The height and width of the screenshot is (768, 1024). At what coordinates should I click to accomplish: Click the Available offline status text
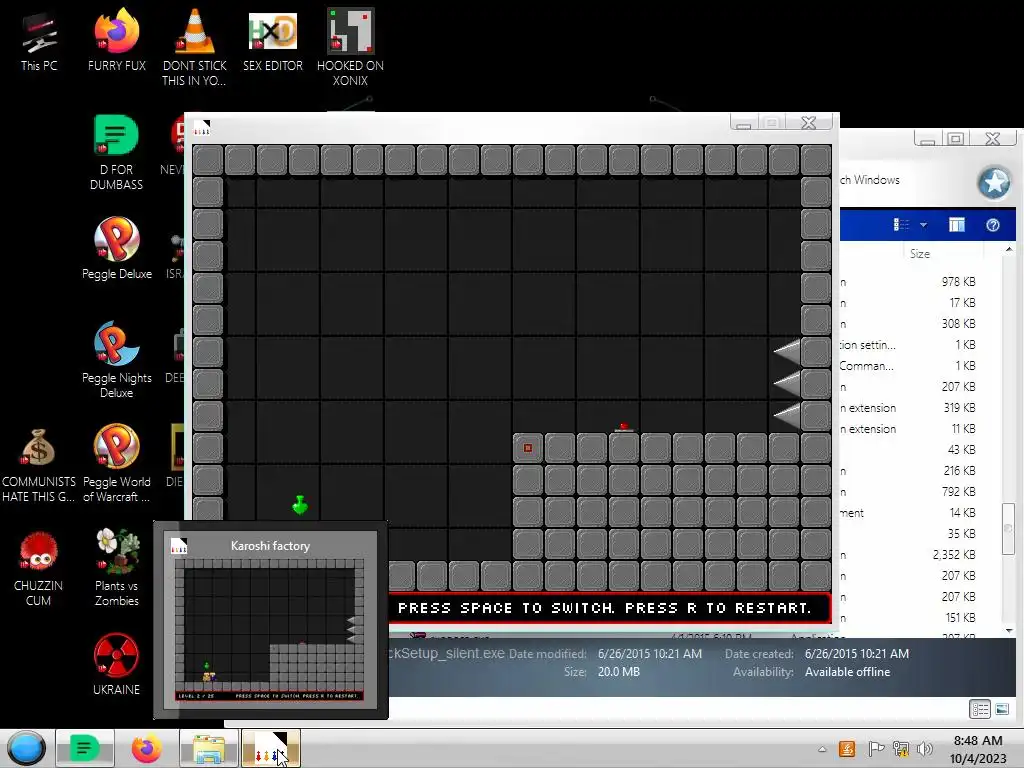(x=847, y=672)
